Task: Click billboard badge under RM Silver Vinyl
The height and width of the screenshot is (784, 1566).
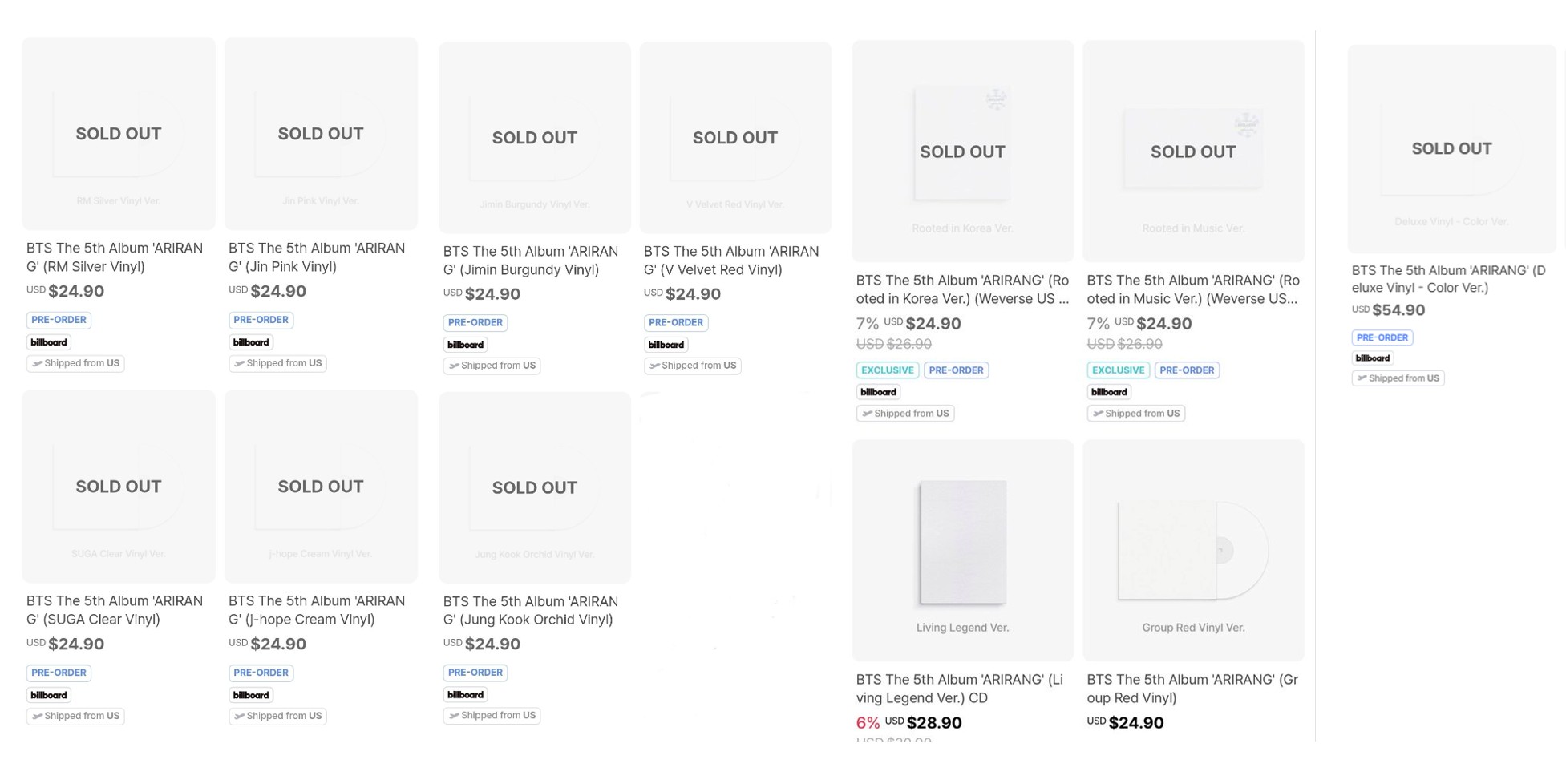Action: (49, 342)
